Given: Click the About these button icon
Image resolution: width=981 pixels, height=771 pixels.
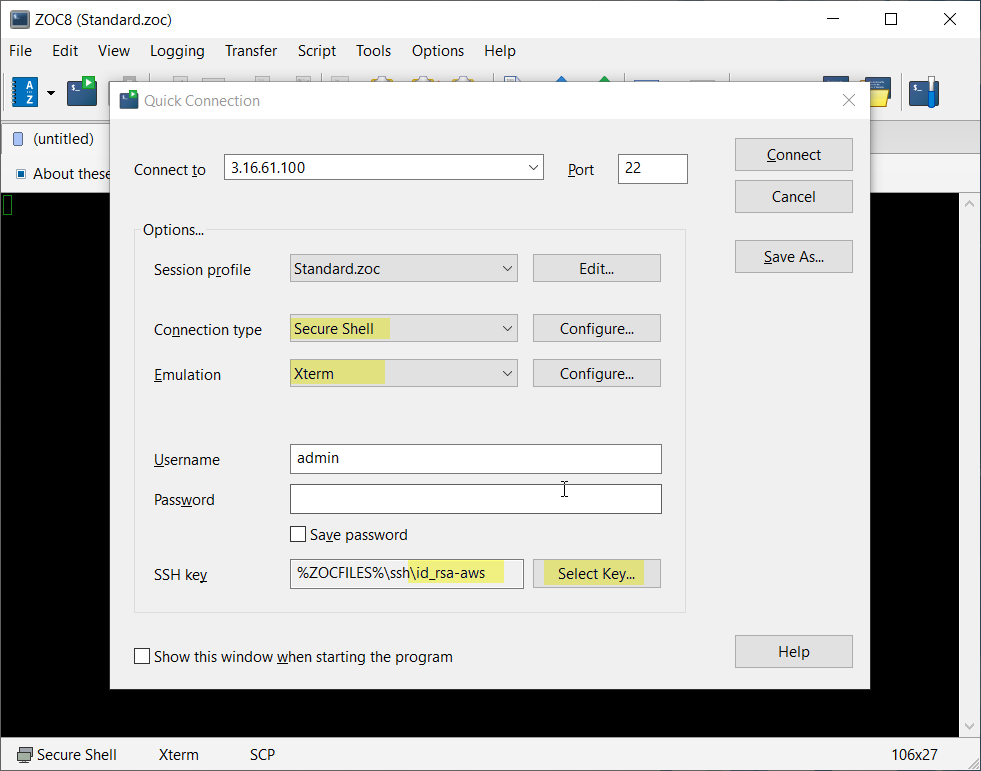Looking at the screenshot, I should point(21,174).
